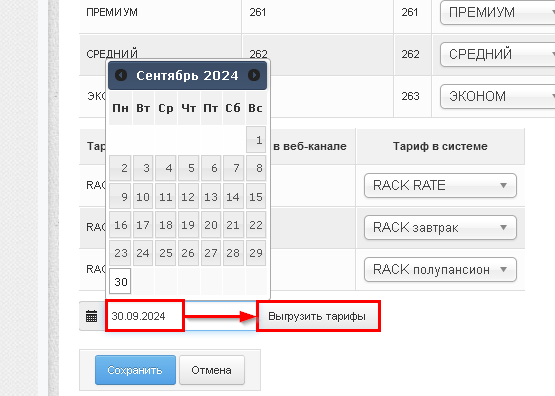Choose day 18 in the calendar
This screenshot has width=555, height=396.
(166, 225)
